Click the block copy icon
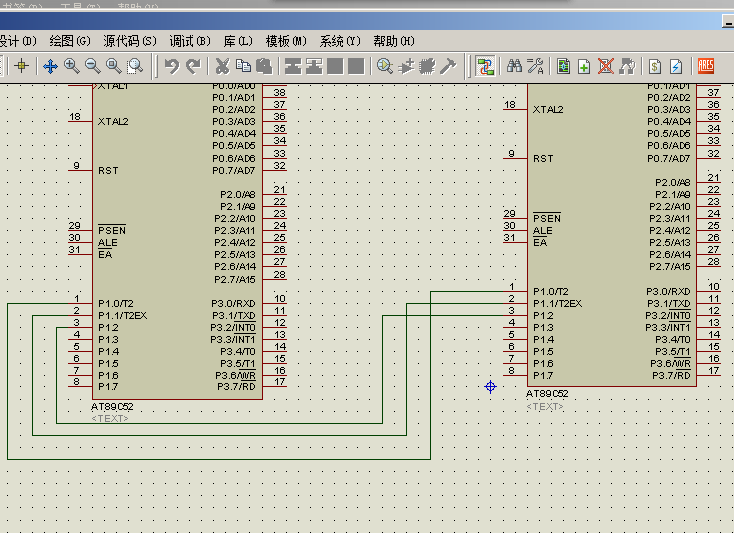 pyautogui.click(x=293, y=66)
